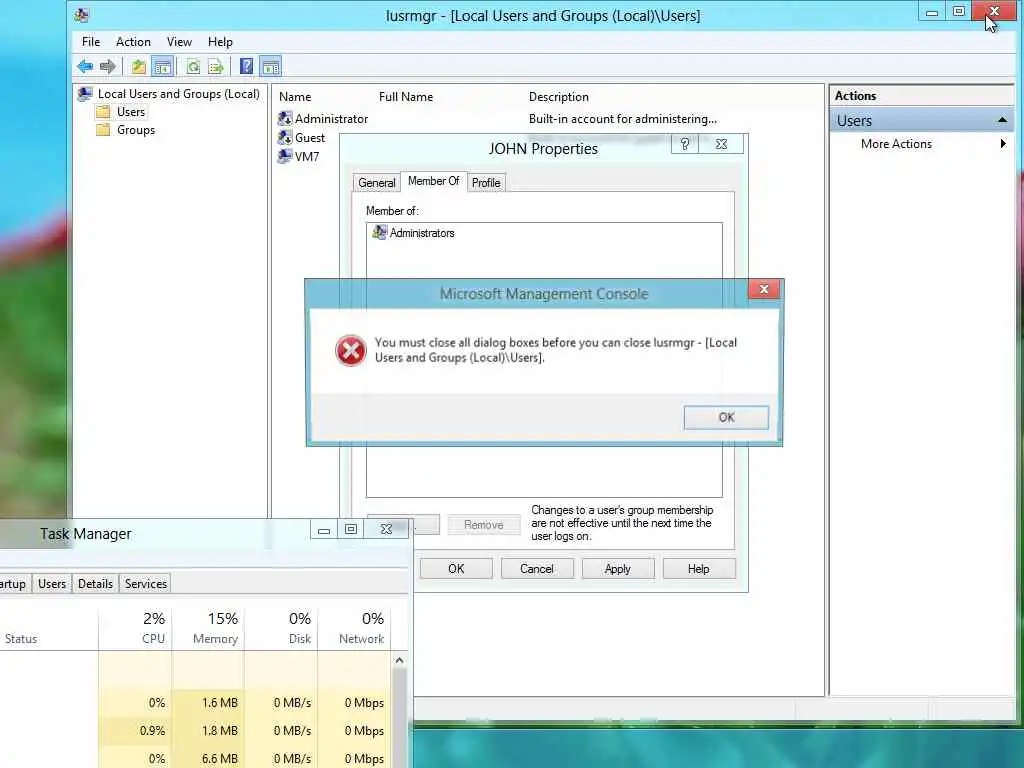Select Local Users and Groups (Local) tree node
The height and width of the screenshot is (768, 1024).
pos(178,94)
